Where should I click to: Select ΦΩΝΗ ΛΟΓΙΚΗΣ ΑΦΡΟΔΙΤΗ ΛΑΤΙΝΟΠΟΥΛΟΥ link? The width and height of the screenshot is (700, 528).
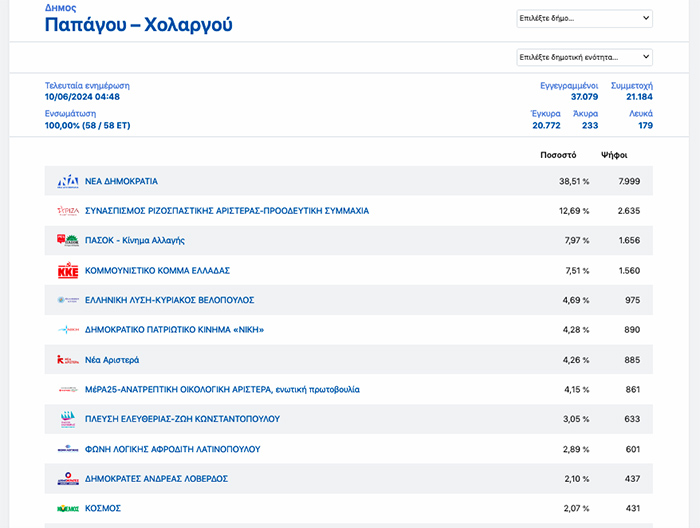click(x=172, y=449)
